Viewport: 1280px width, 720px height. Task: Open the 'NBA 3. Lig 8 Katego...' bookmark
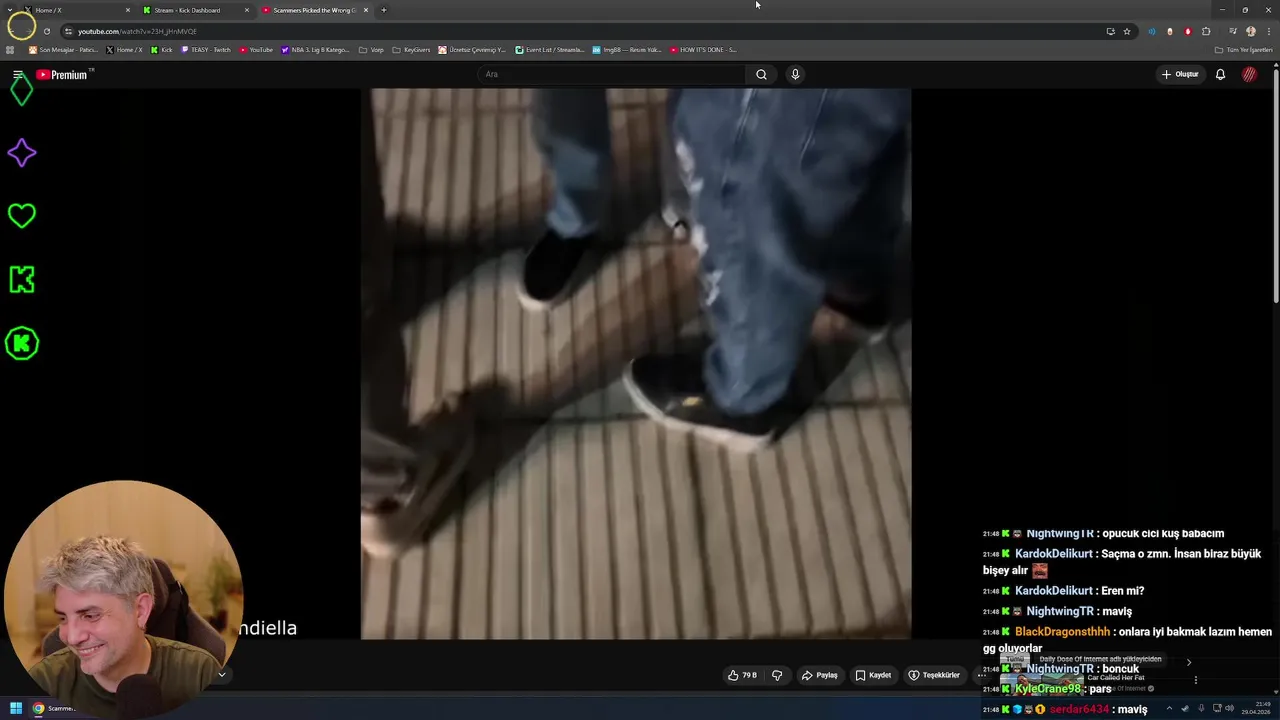click(x=315, y=50)
